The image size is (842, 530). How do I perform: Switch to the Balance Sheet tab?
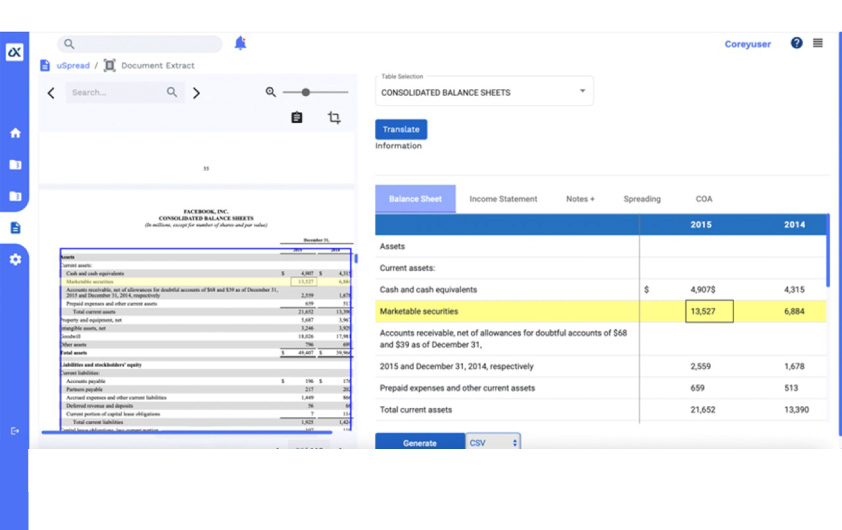[x=415, y=199]
